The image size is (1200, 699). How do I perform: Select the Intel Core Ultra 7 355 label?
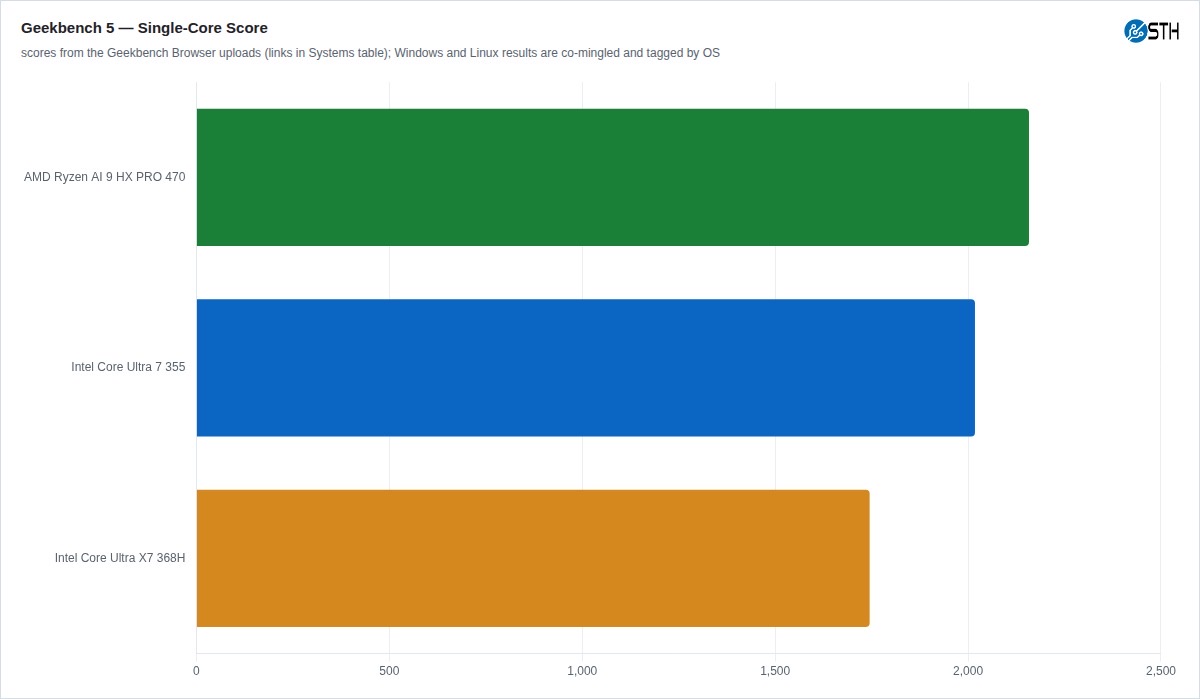[x=128, y=367]
